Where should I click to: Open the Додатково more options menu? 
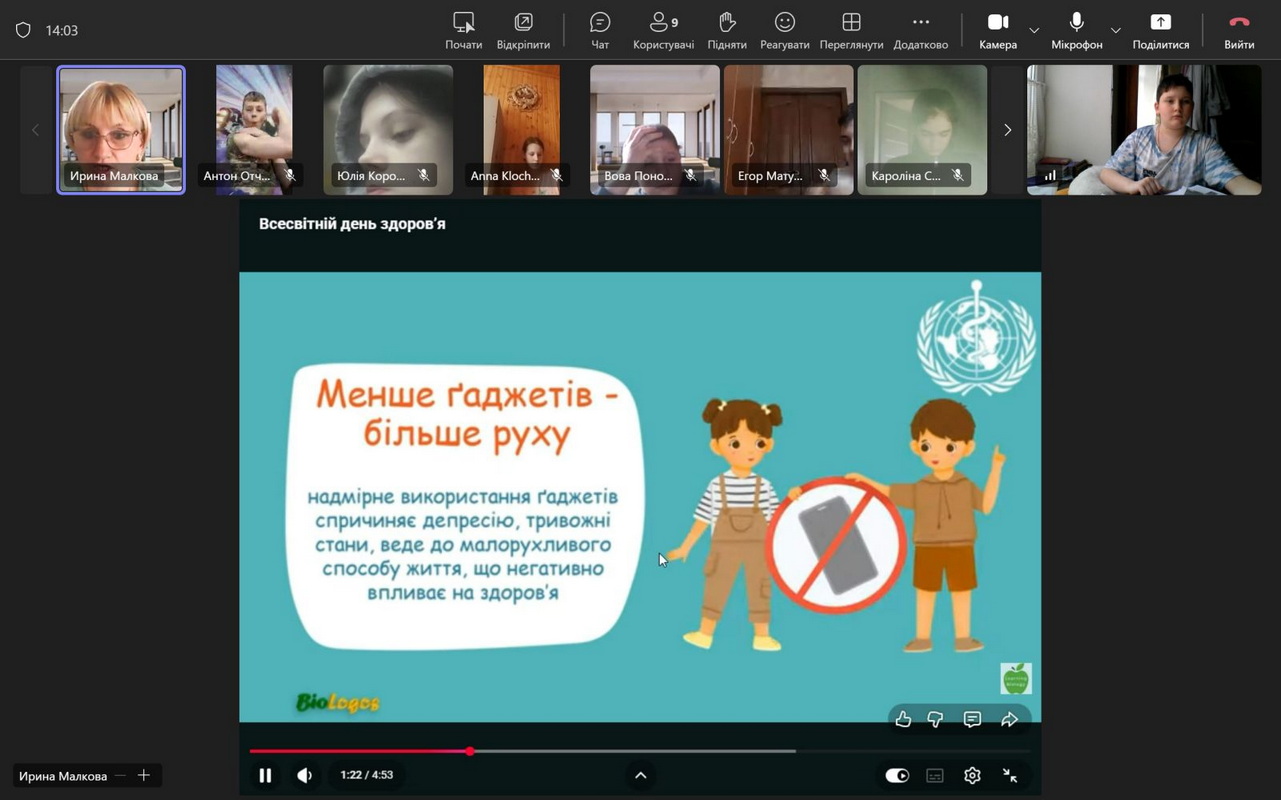920,30
